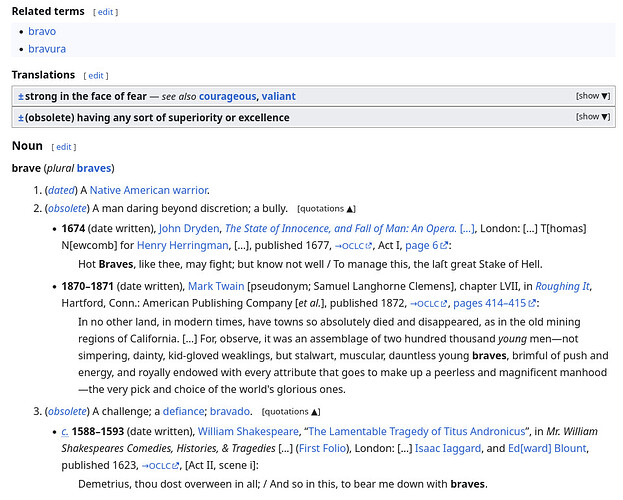Click the ± icon beside '(obsolete) having any sort'

pyautogui.click(x=21, y=117)
